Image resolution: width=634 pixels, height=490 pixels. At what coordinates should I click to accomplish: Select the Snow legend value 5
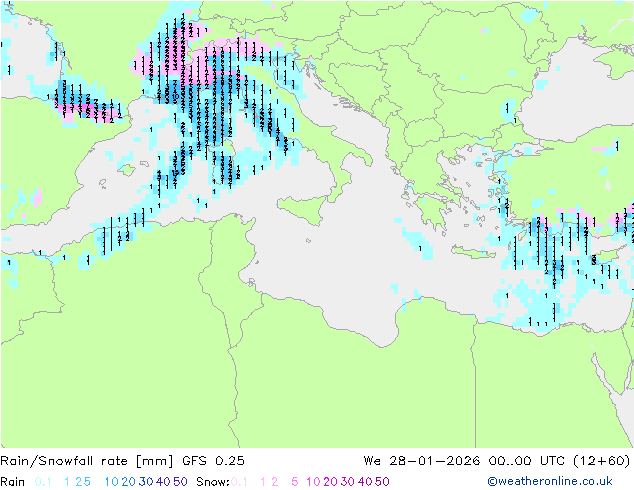point(295,482)
